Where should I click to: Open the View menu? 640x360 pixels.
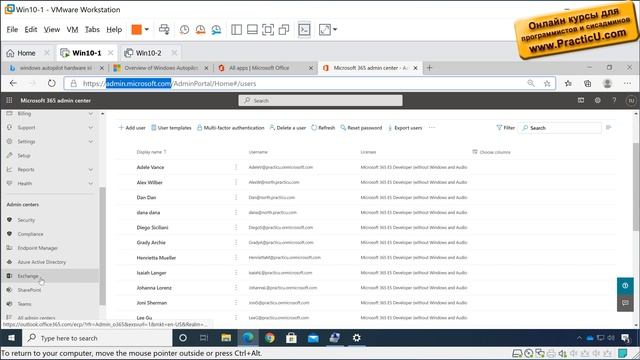click(x=52, y=29)
